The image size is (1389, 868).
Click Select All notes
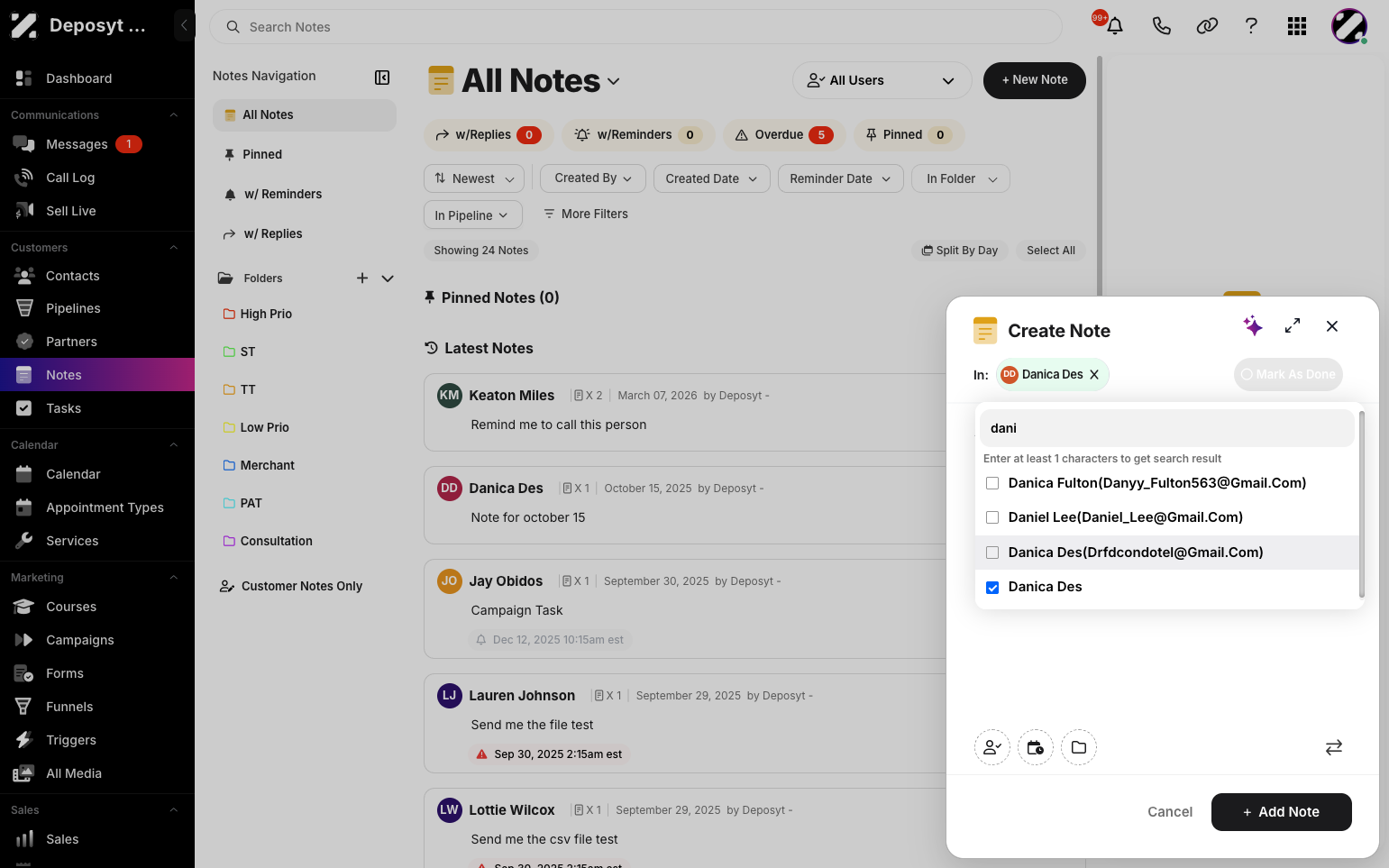click(x=1051, y=251)
